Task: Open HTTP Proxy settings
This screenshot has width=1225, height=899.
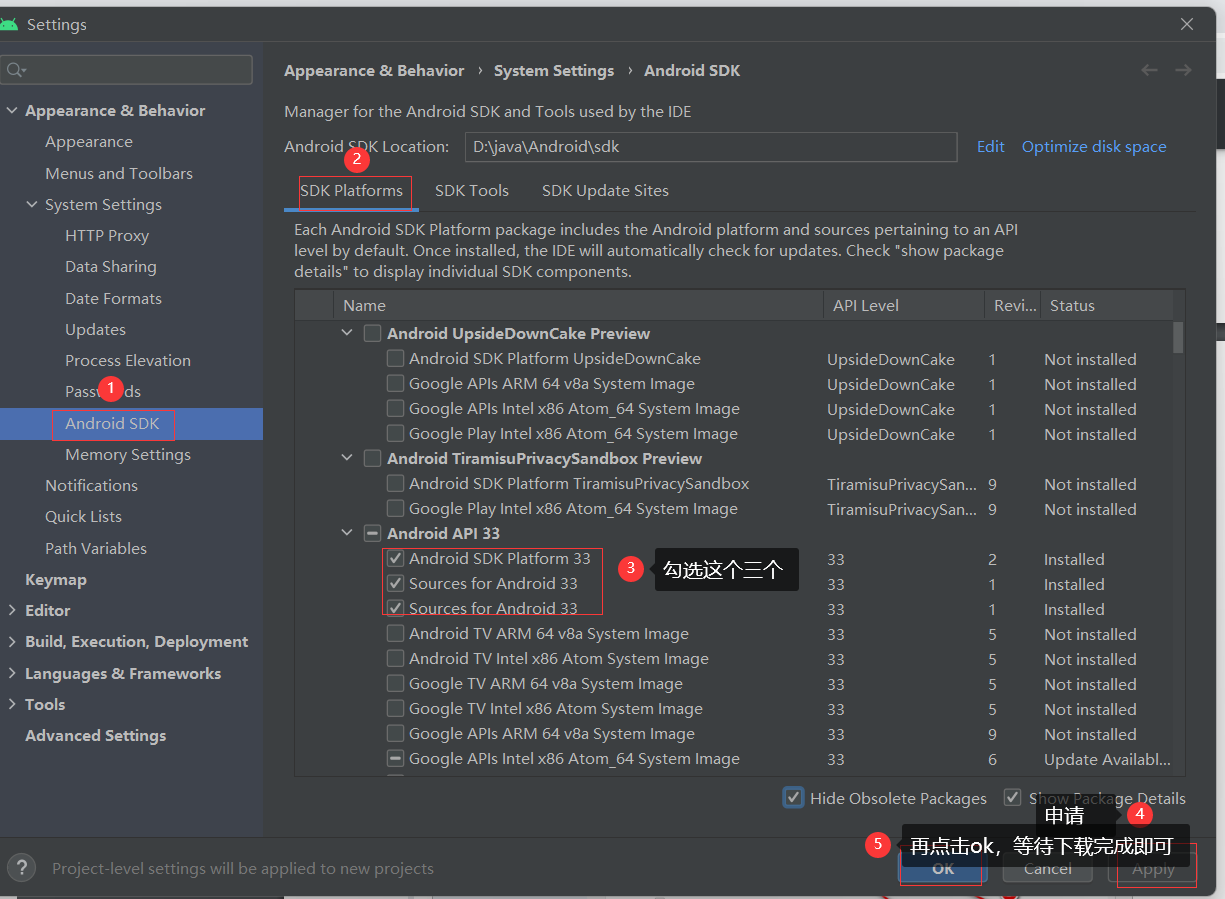Action: click(107, 235)
